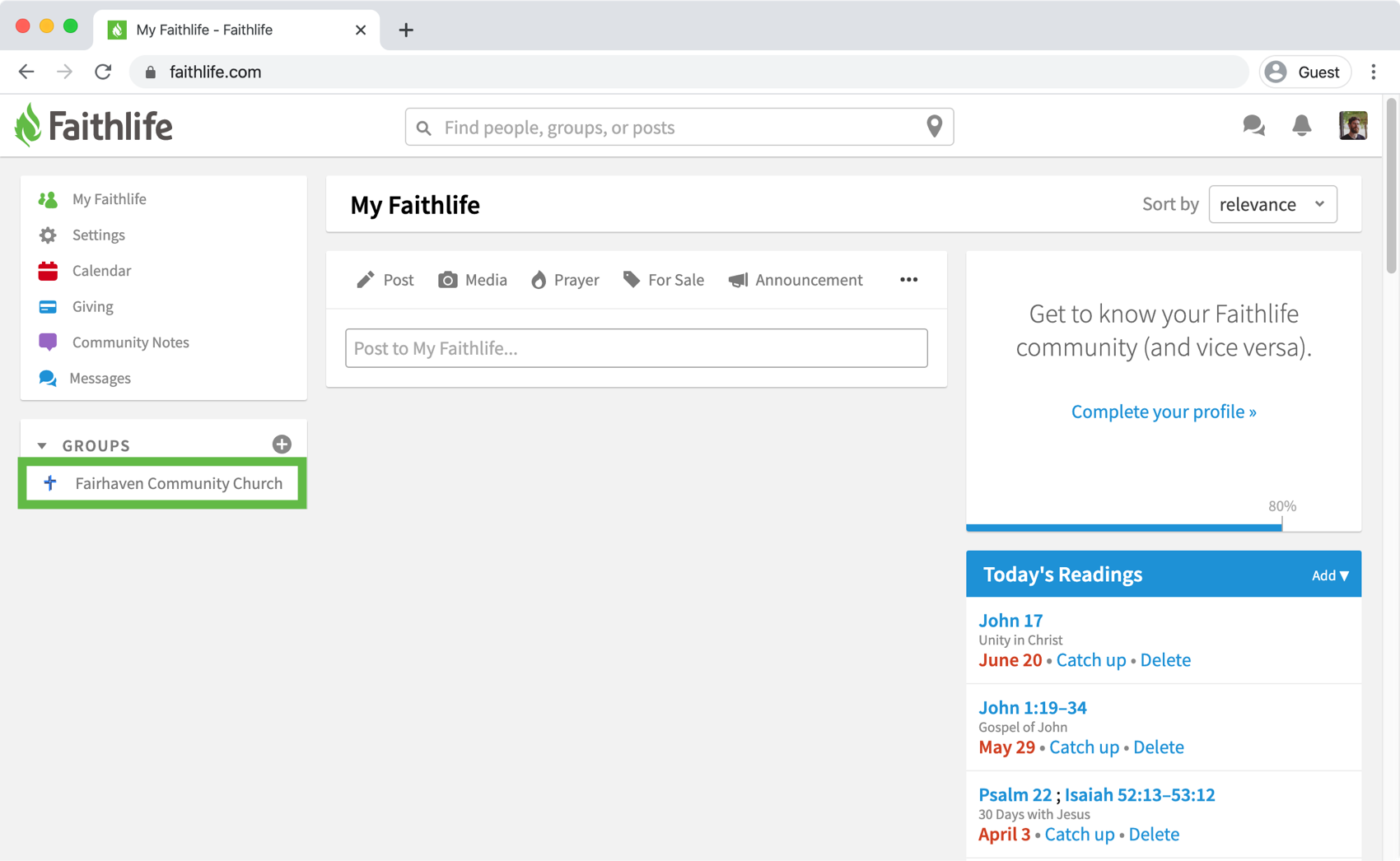The image size is (1400, 861).
Task: Reload the faithlife.com page
Action: pyautogui.click(x=103, y=72)
